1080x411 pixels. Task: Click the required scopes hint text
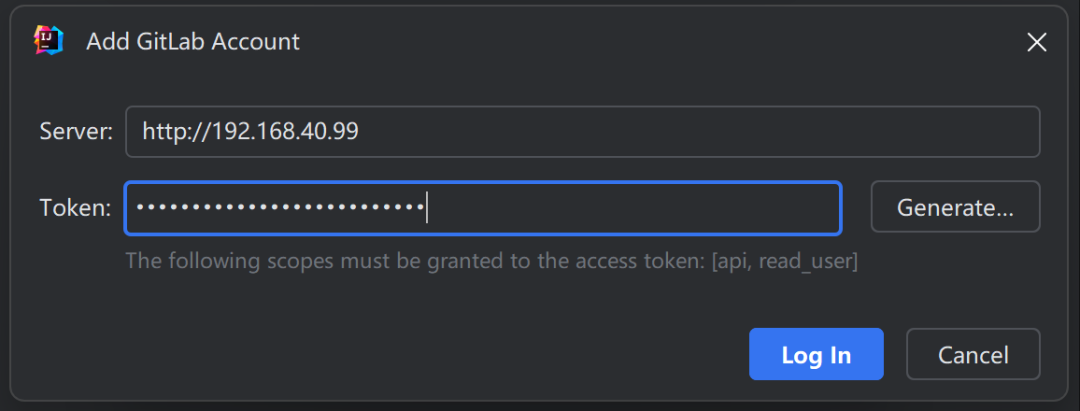click(x=400, y=262)
